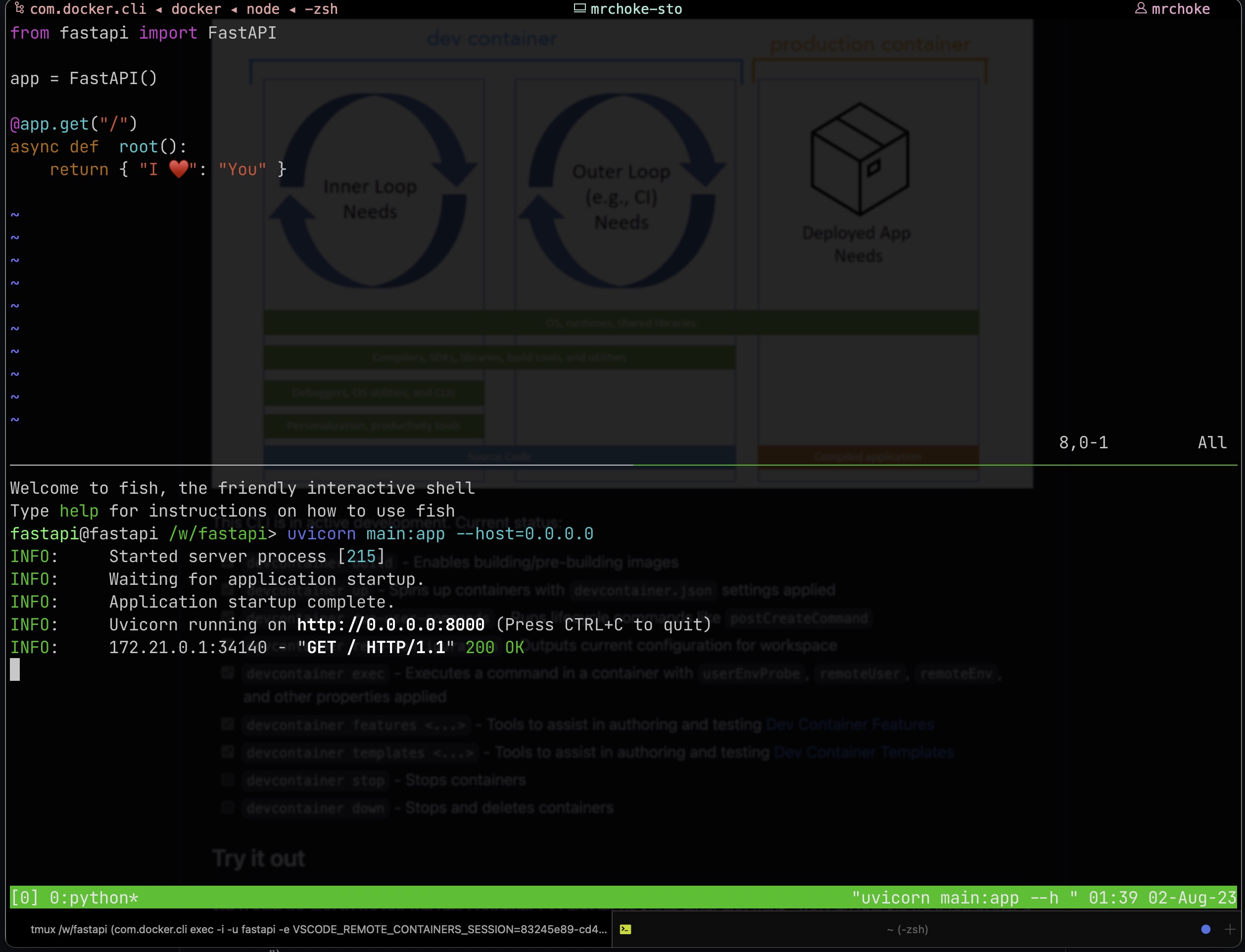Switch to the tmux /w/fastapi tab
Screen dimensions: 1245x952
[318, 929]
